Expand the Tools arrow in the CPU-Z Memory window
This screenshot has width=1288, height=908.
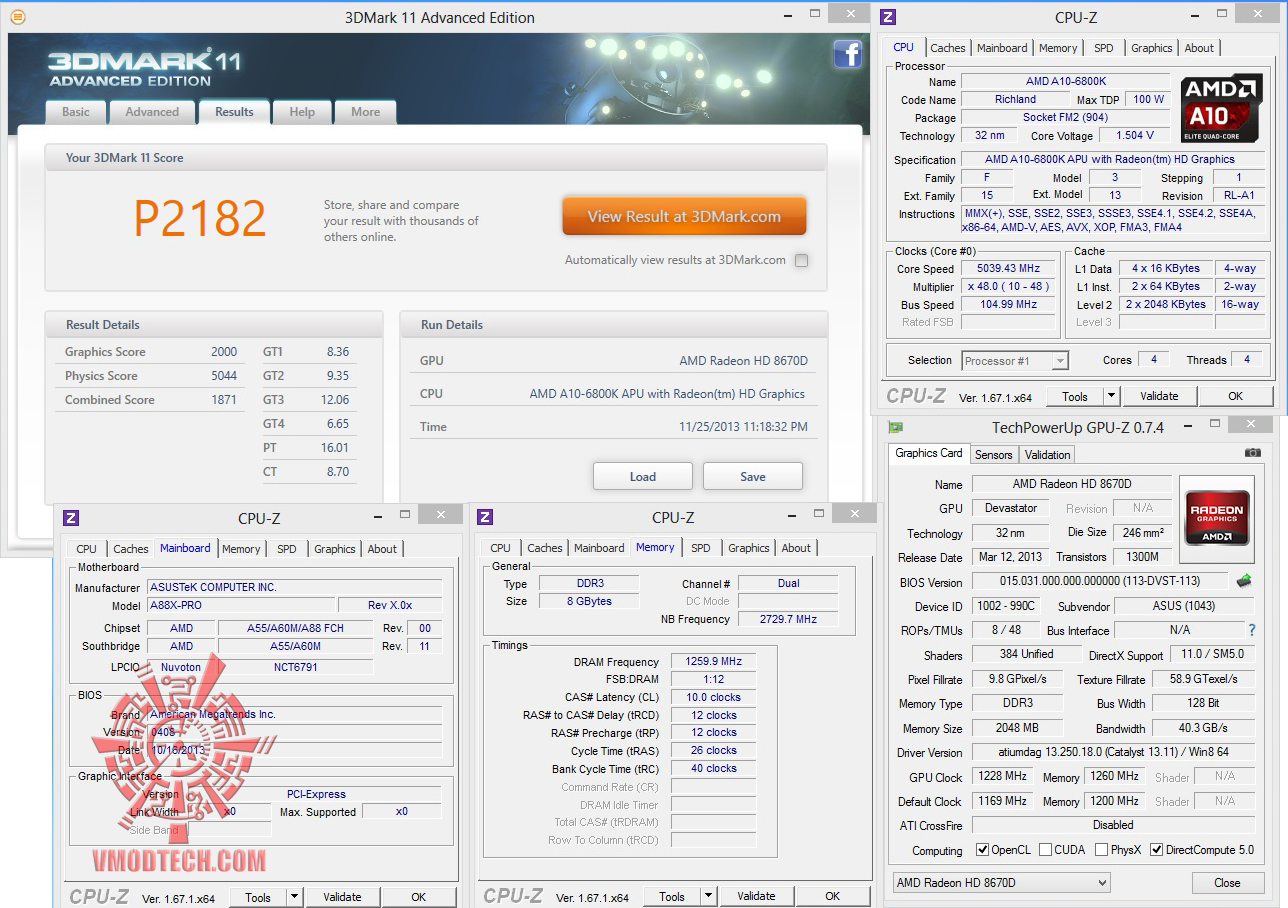click(x=708, y=896)
